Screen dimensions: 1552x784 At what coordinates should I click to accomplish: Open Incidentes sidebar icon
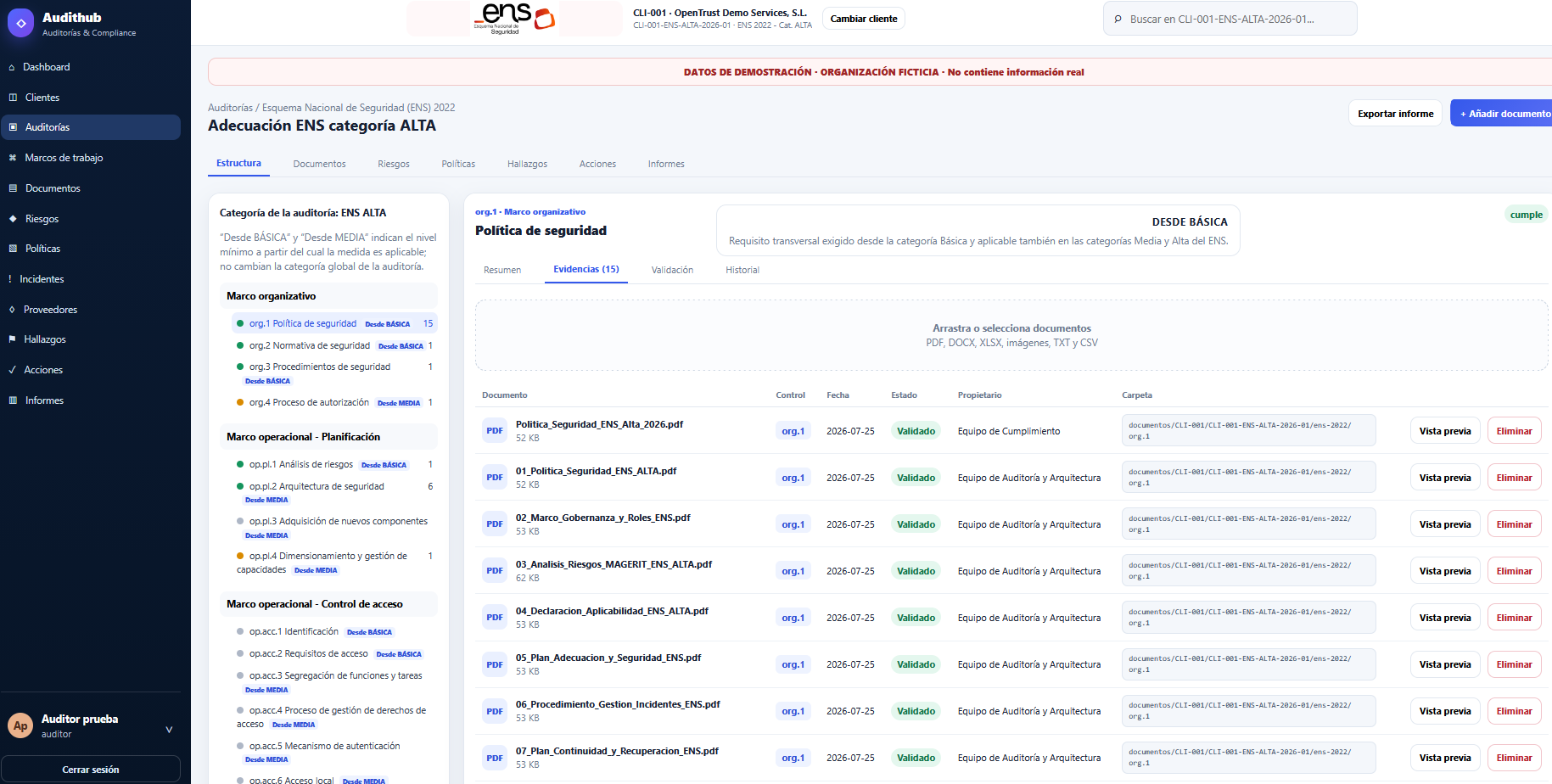[x=10, y=279]
